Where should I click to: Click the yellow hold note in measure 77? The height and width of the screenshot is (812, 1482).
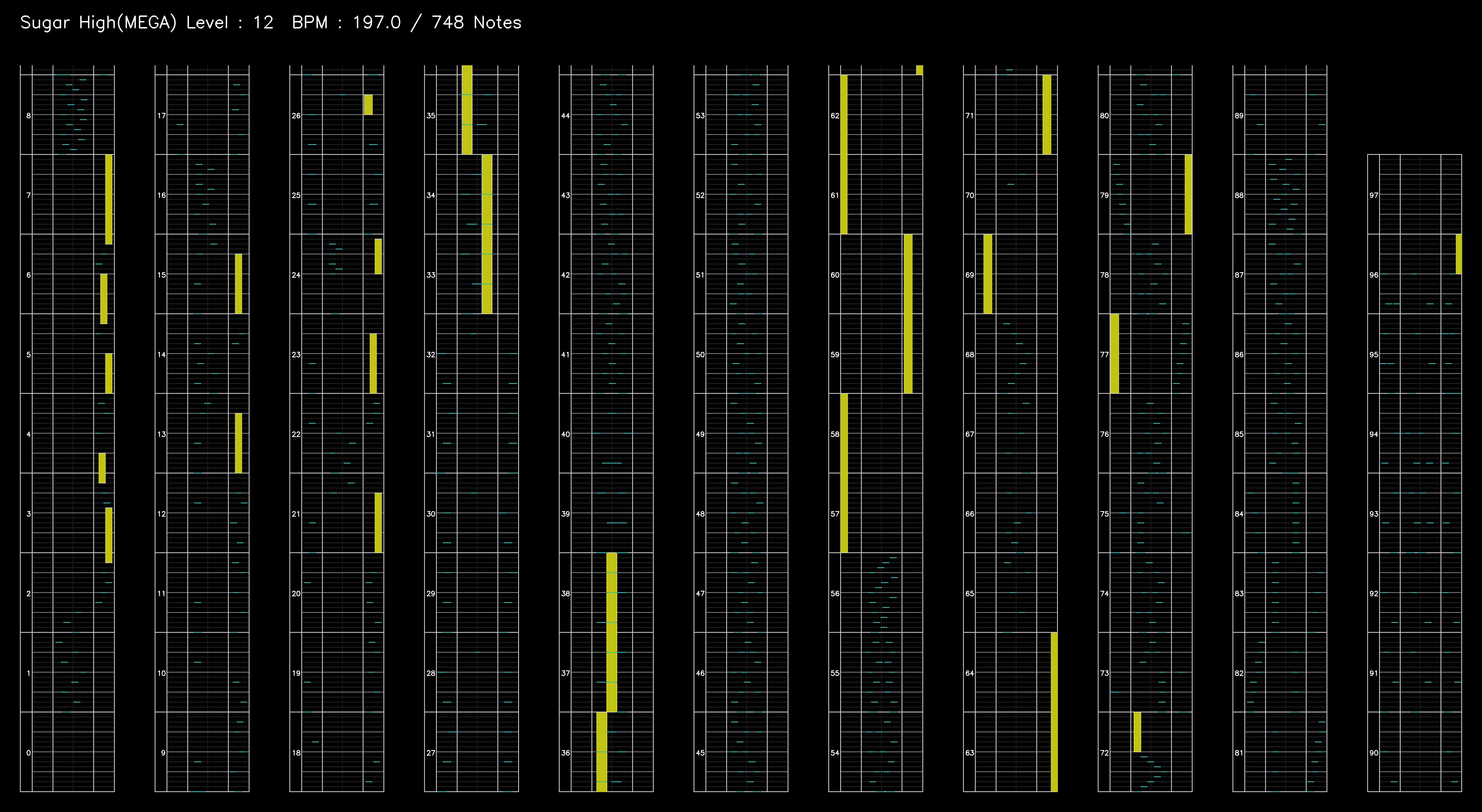[1114, 354]
